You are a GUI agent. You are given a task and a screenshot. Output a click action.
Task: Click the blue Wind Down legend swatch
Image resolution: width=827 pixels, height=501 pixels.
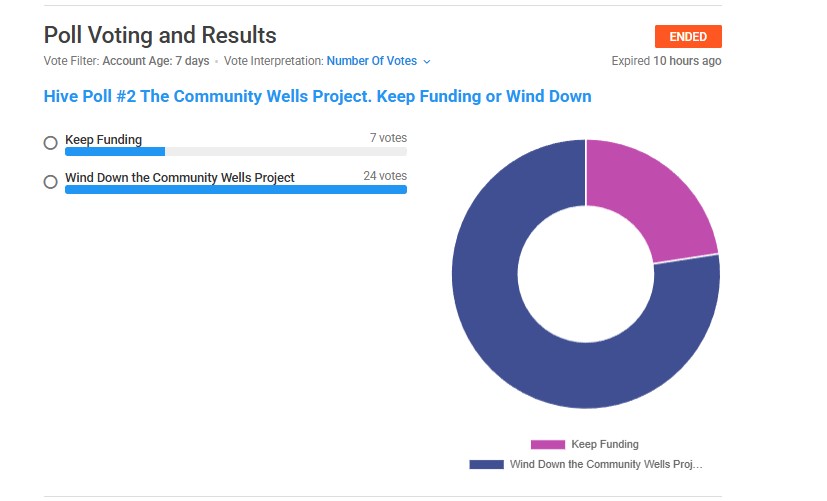[486, 464]
